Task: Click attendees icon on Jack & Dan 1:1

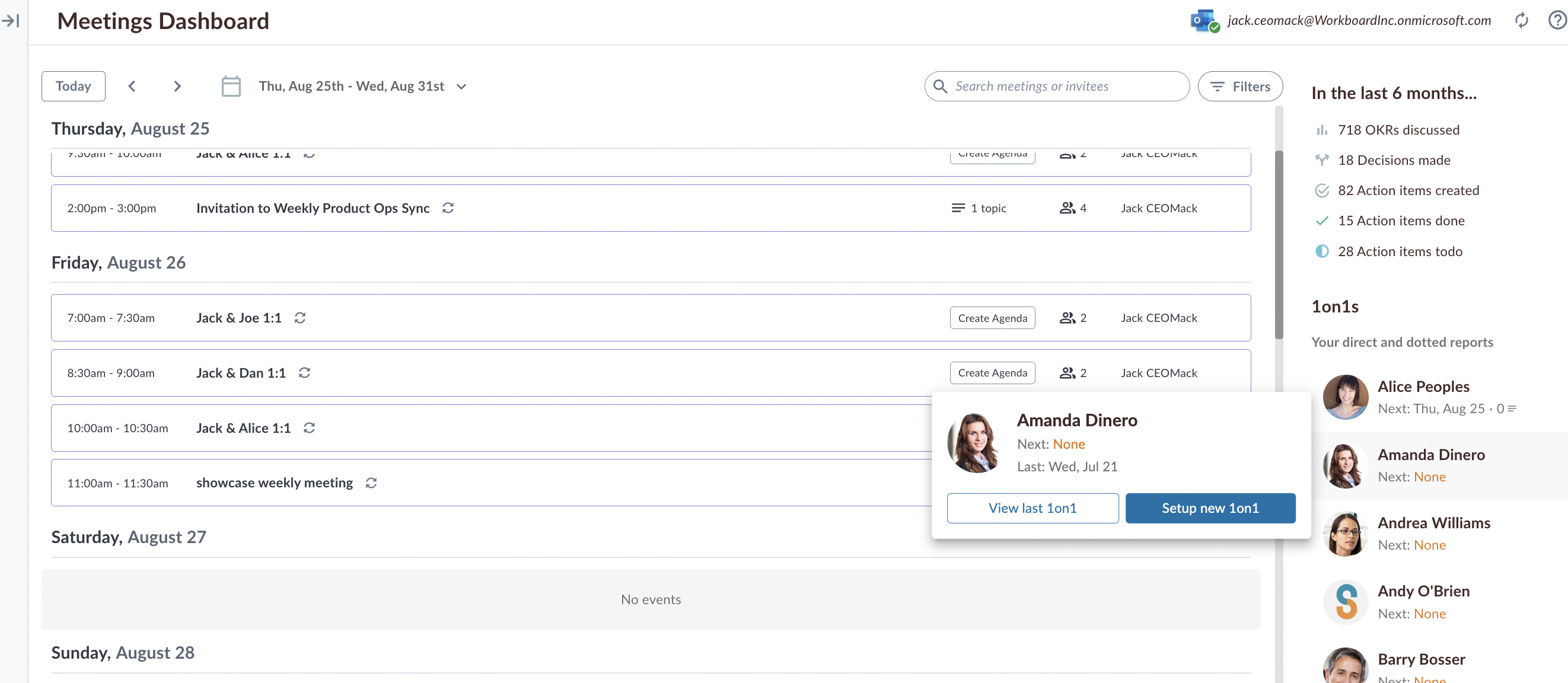Action: tap(1067, 372)
